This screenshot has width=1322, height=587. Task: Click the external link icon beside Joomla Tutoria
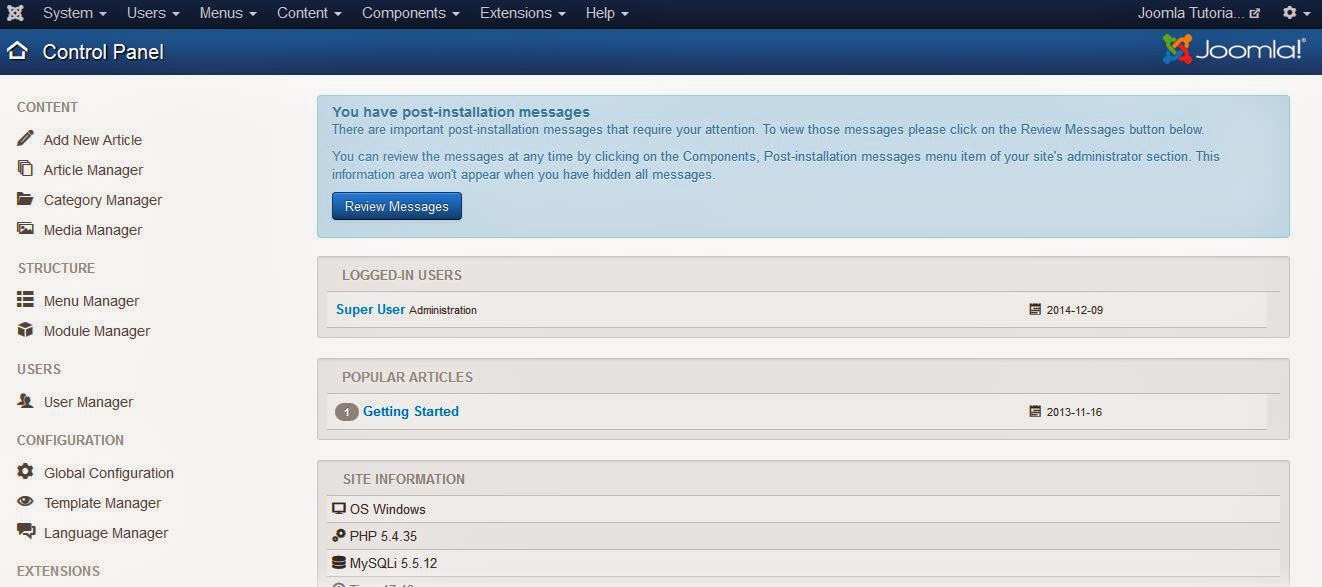point(1255,14)
